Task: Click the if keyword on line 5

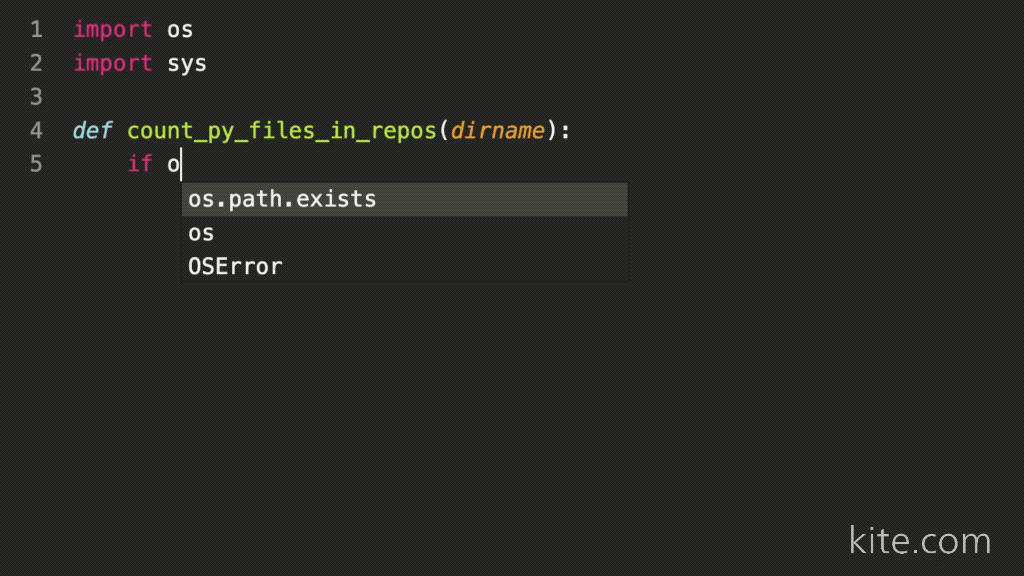Action: pos(139,163)
